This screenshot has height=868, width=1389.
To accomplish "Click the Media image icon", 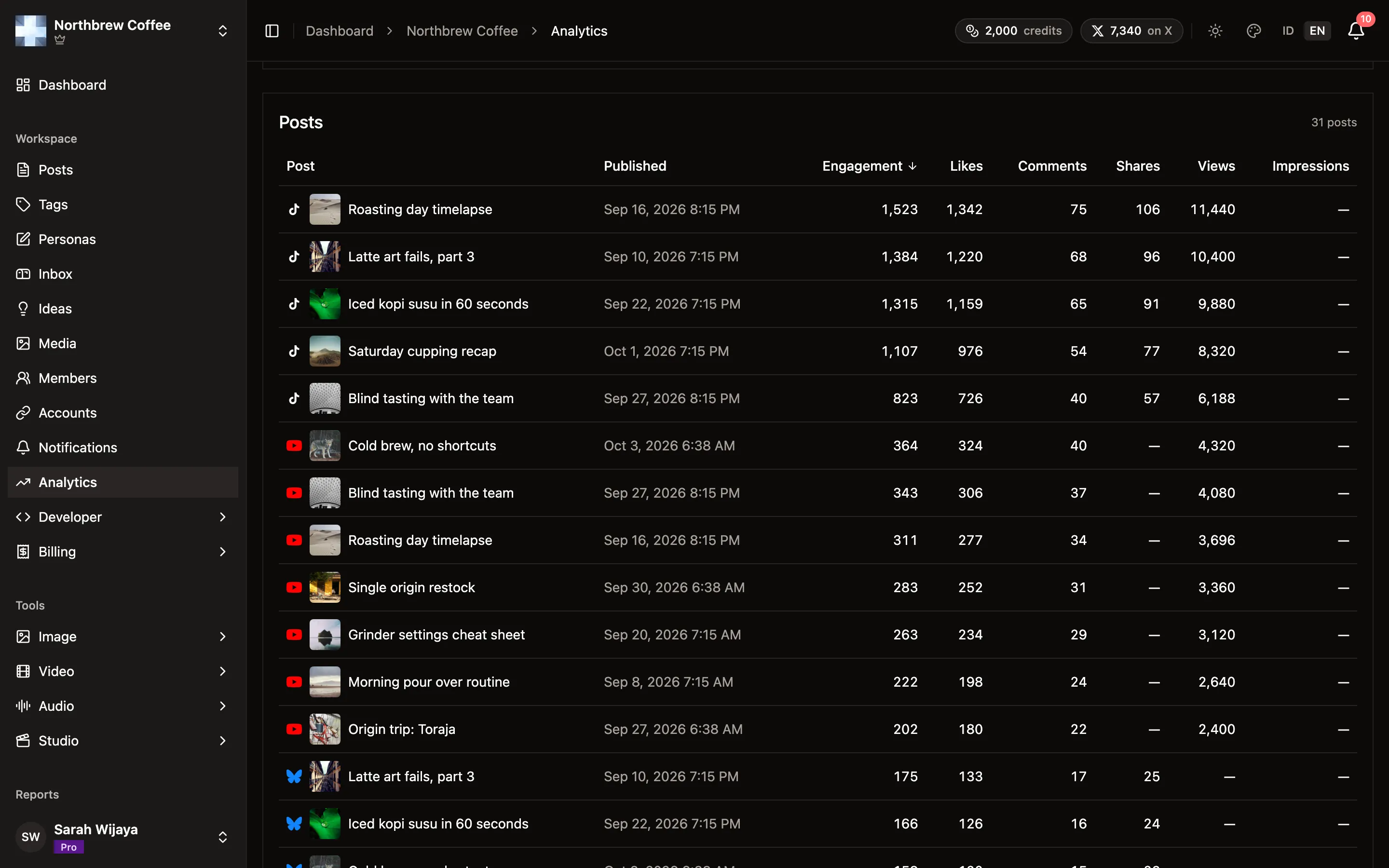I will coord(23,343).
